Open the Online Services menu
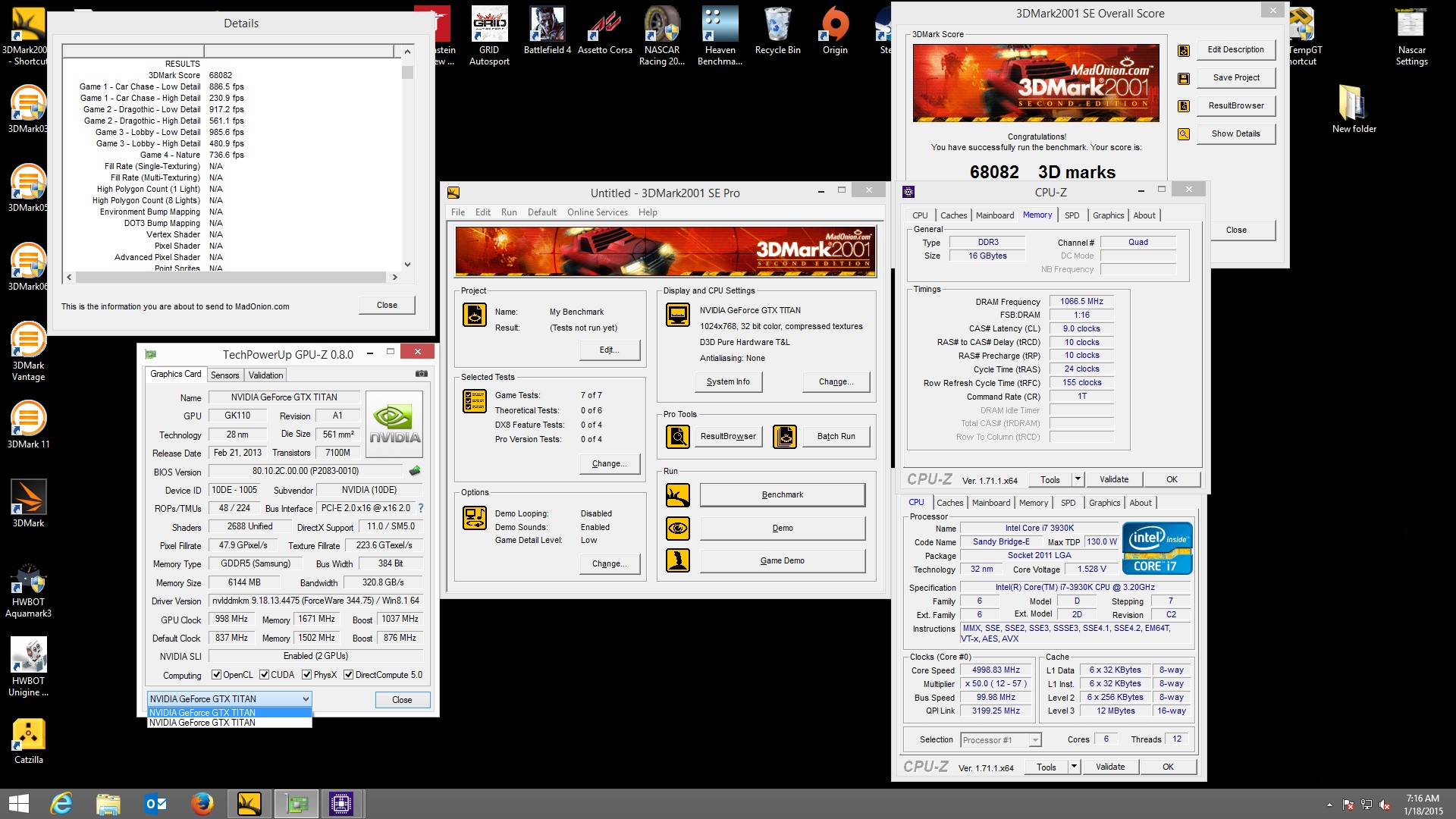The height and width of the screenshot is (819, 1456). coord(597,212)
